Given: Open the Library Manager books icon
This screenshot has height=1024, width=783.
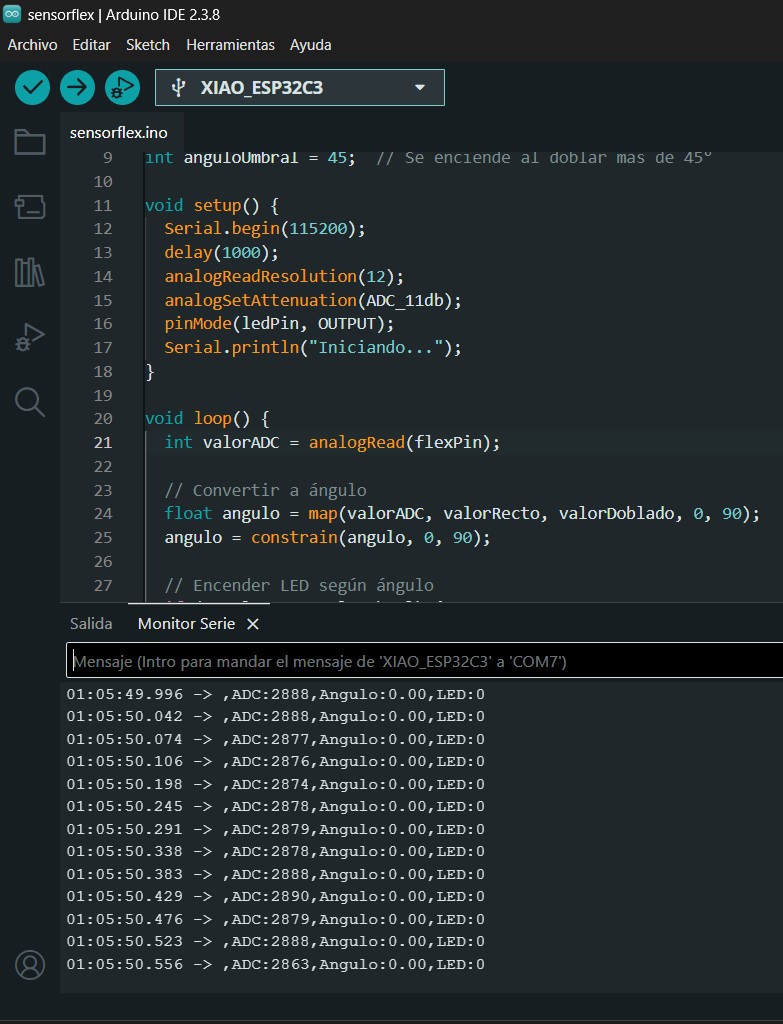Looking at the screenshot, I should [29, 272].
